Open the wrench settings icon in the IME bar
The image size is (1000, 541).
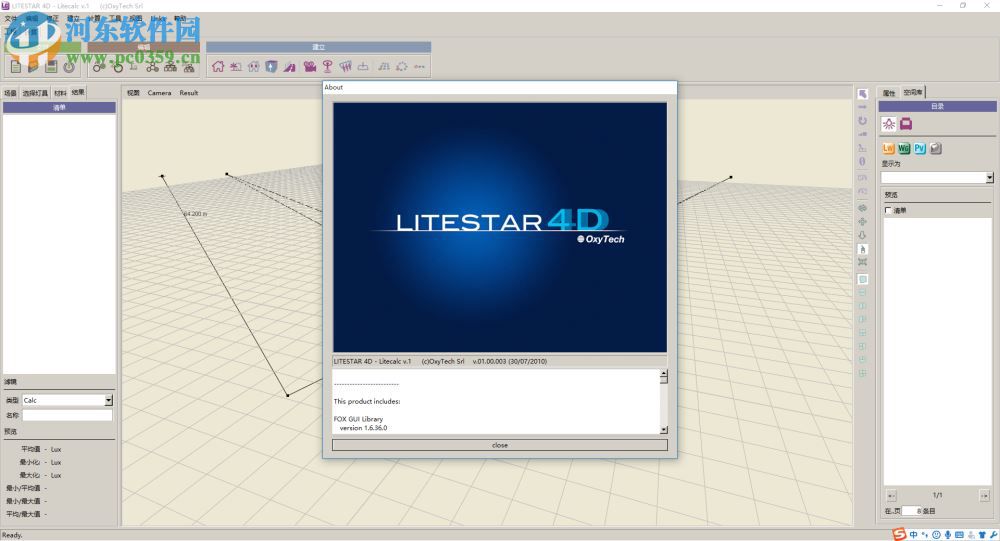pyautogui.click(x=994, y=535)
